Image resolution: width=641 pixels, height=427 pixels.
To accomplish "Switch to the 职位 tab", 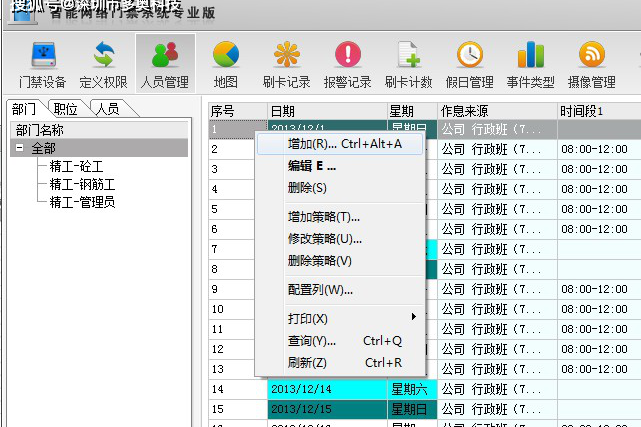I will (66, 109).
